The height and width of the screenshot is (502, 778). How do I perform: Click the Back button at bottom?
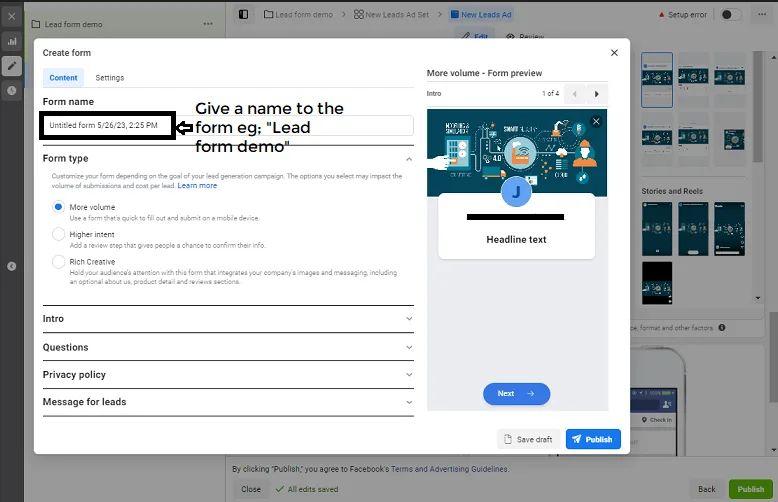[707, 489]
